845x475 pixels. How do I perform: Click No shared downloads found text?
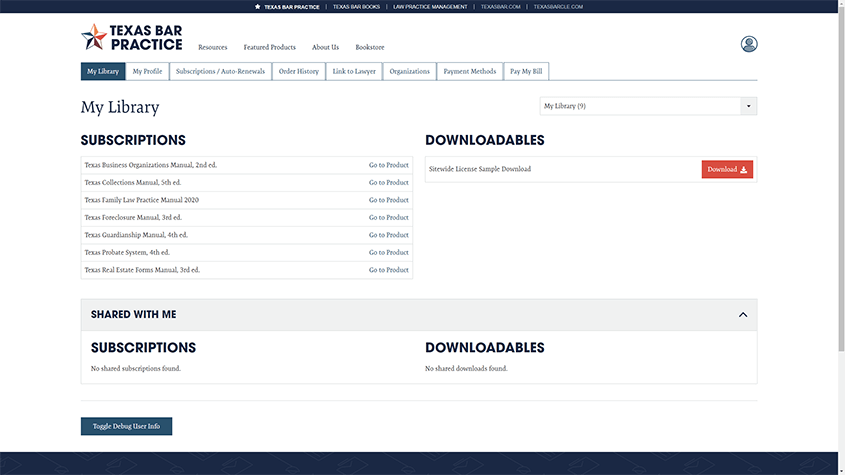coord(466,369)
